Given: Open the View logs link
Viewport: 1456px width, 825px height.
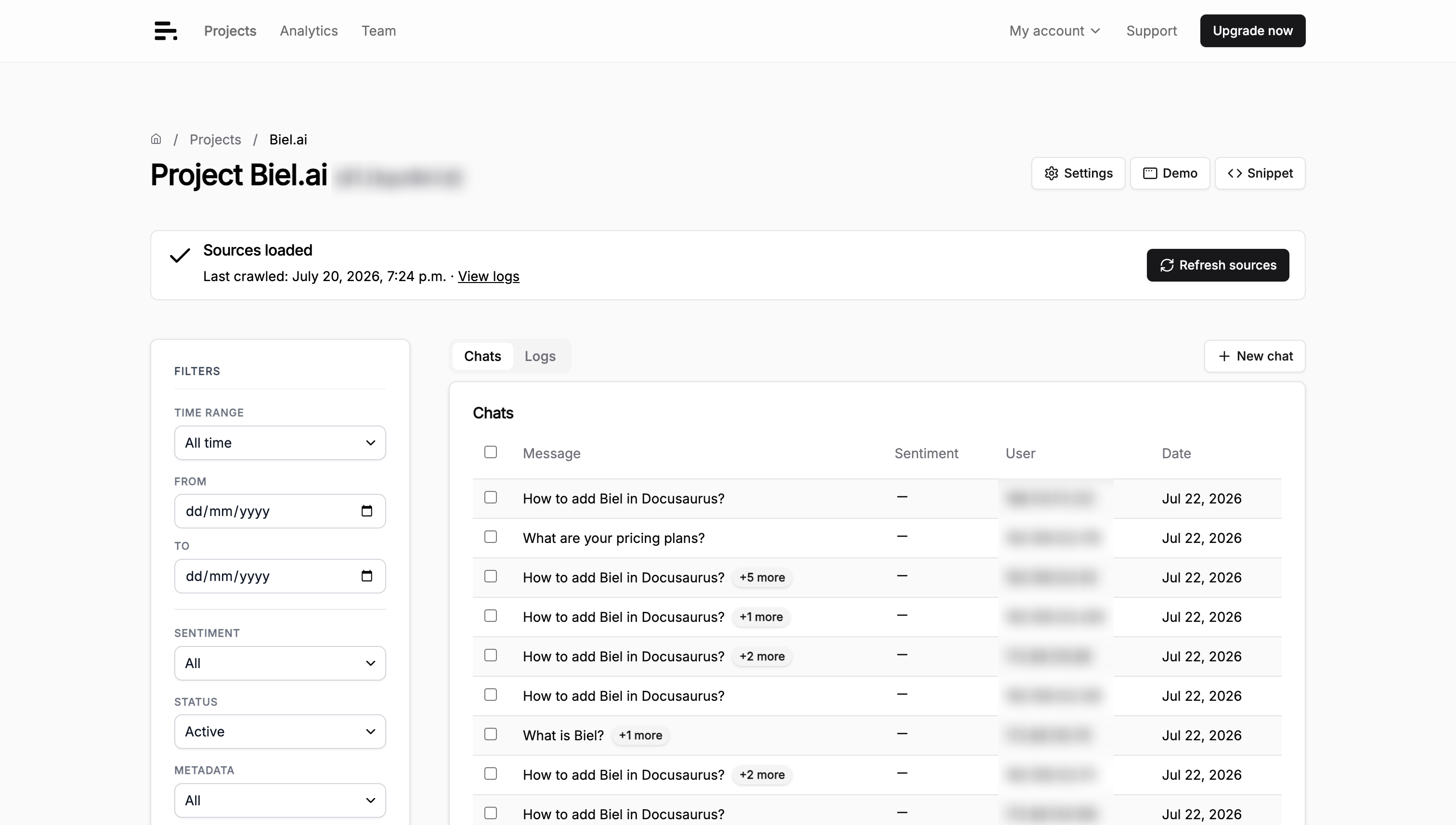Looking at the screenshot, I should (489, 276).
